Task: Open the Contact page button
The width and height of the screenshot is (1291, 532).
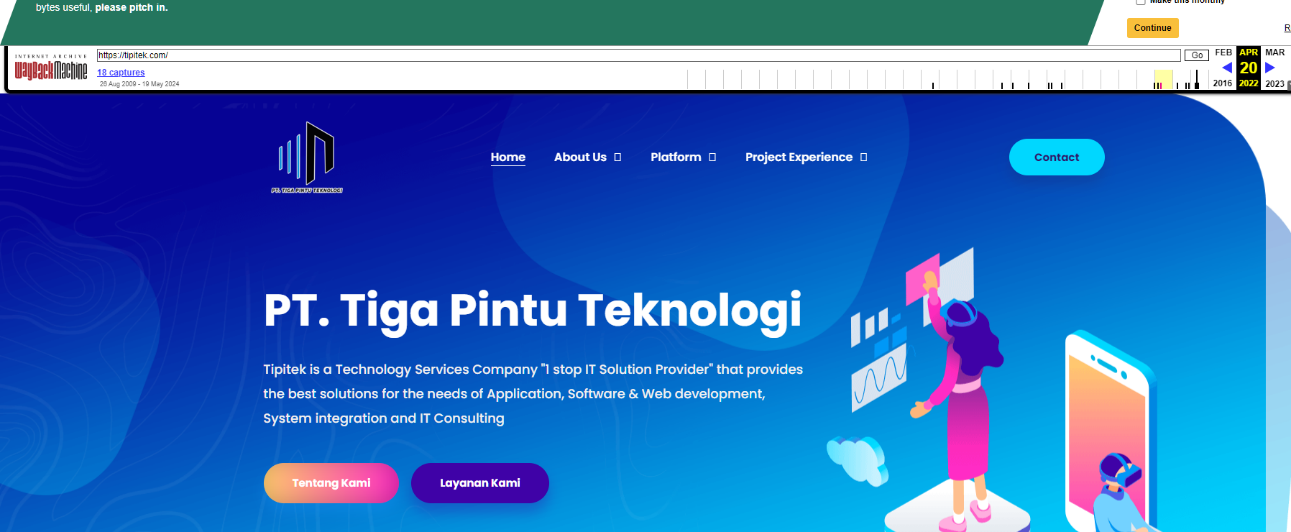Action: coord(1057,157)
